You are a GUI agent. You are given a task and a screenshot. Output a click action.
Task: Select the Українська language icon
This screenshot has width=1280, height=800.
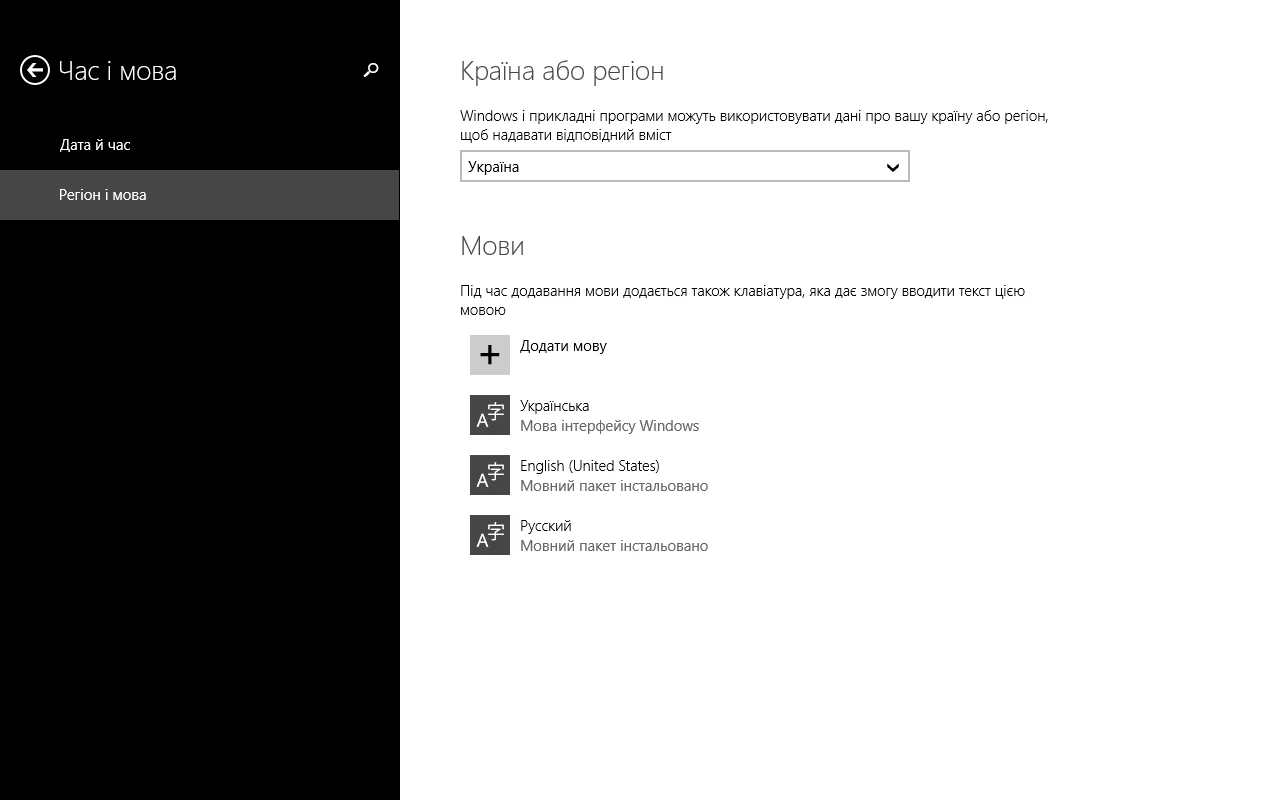(490, 415)
